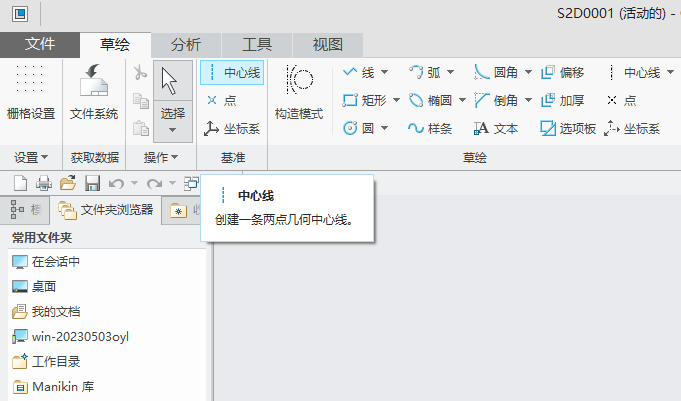681x401 pixels.
Task: Select the datum Point (点) tool
Action: click(x=221, y=101)
